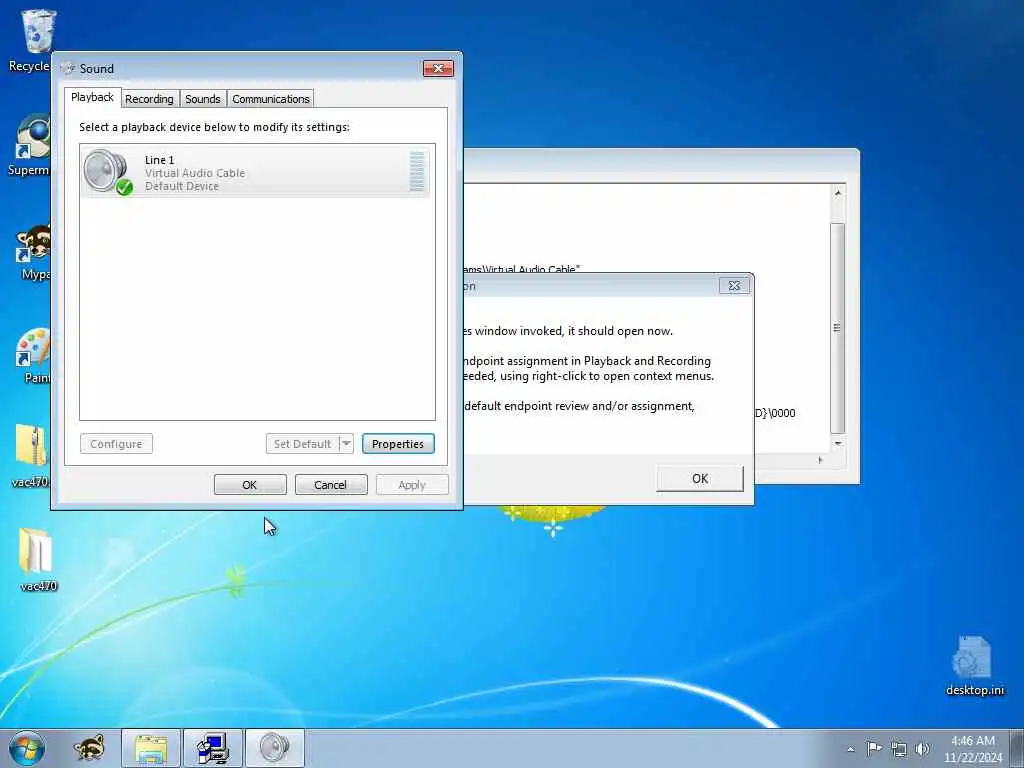Show hidden tray icons arrow

coord(850,749)
